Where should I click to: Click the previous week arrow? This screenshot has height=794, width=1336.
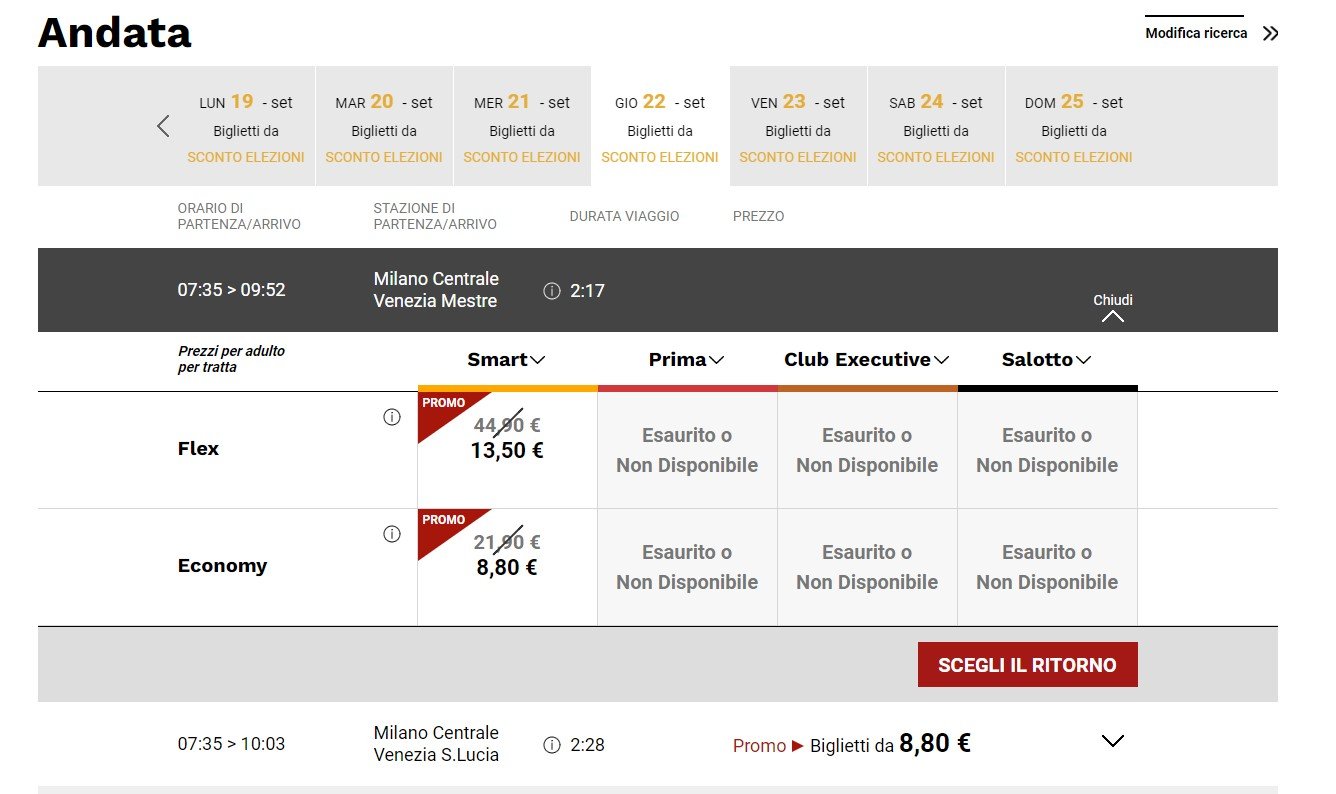tap(164, 127)
